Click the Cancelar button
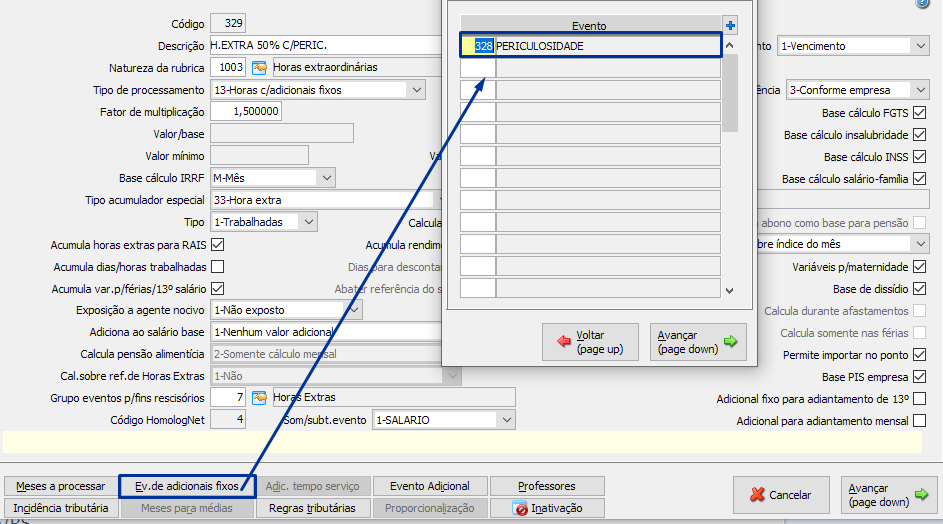Viewport: 943px width, 524px height. 781,495
